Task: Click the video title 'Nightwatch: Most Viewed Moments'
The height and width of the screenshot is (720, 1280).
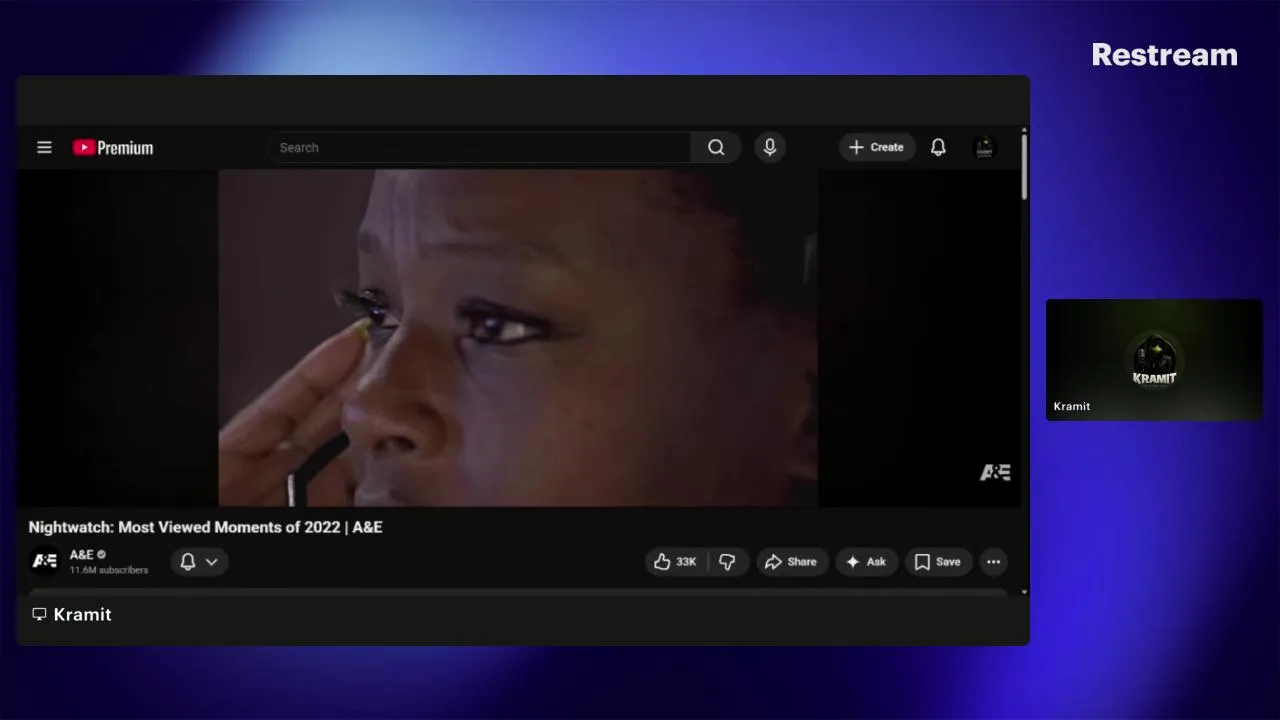Action: [205, 527]
